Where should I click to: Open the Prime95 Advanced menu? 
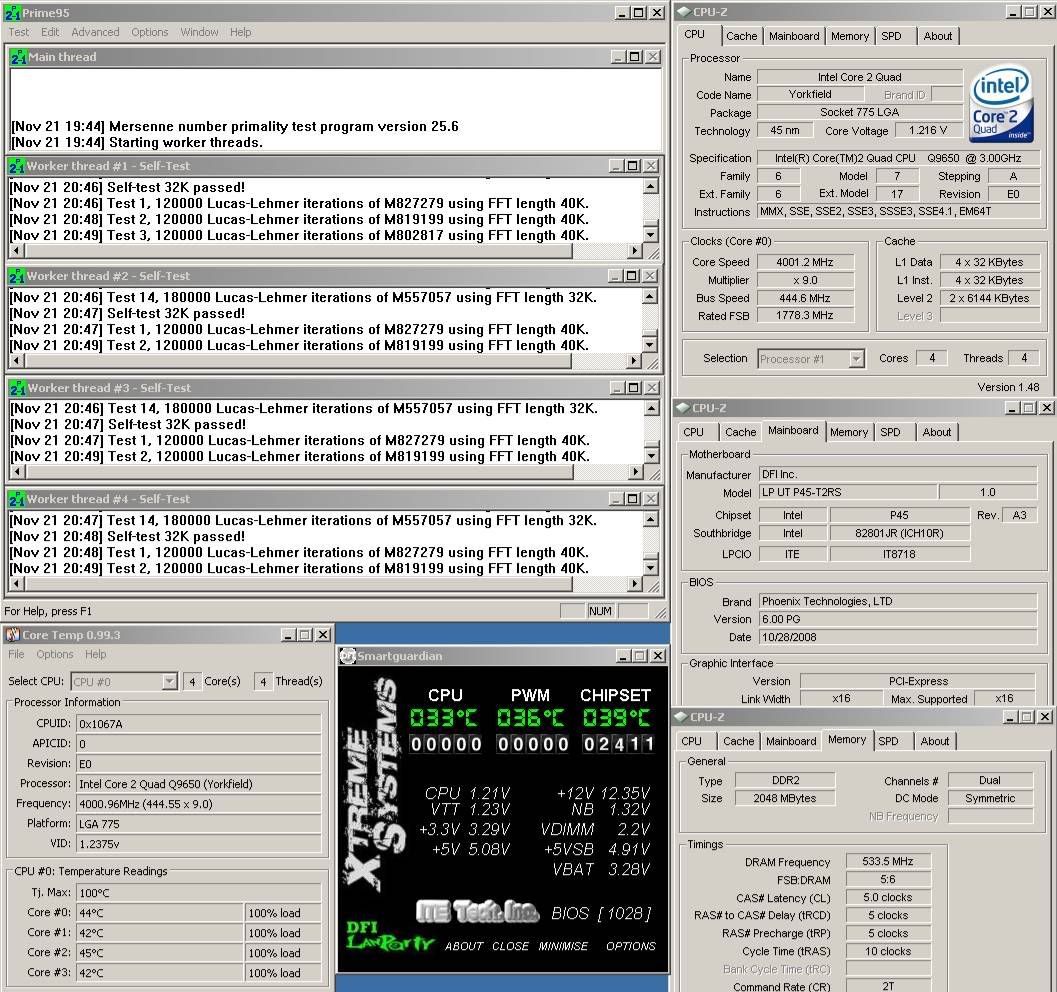[x=95, y=32]
